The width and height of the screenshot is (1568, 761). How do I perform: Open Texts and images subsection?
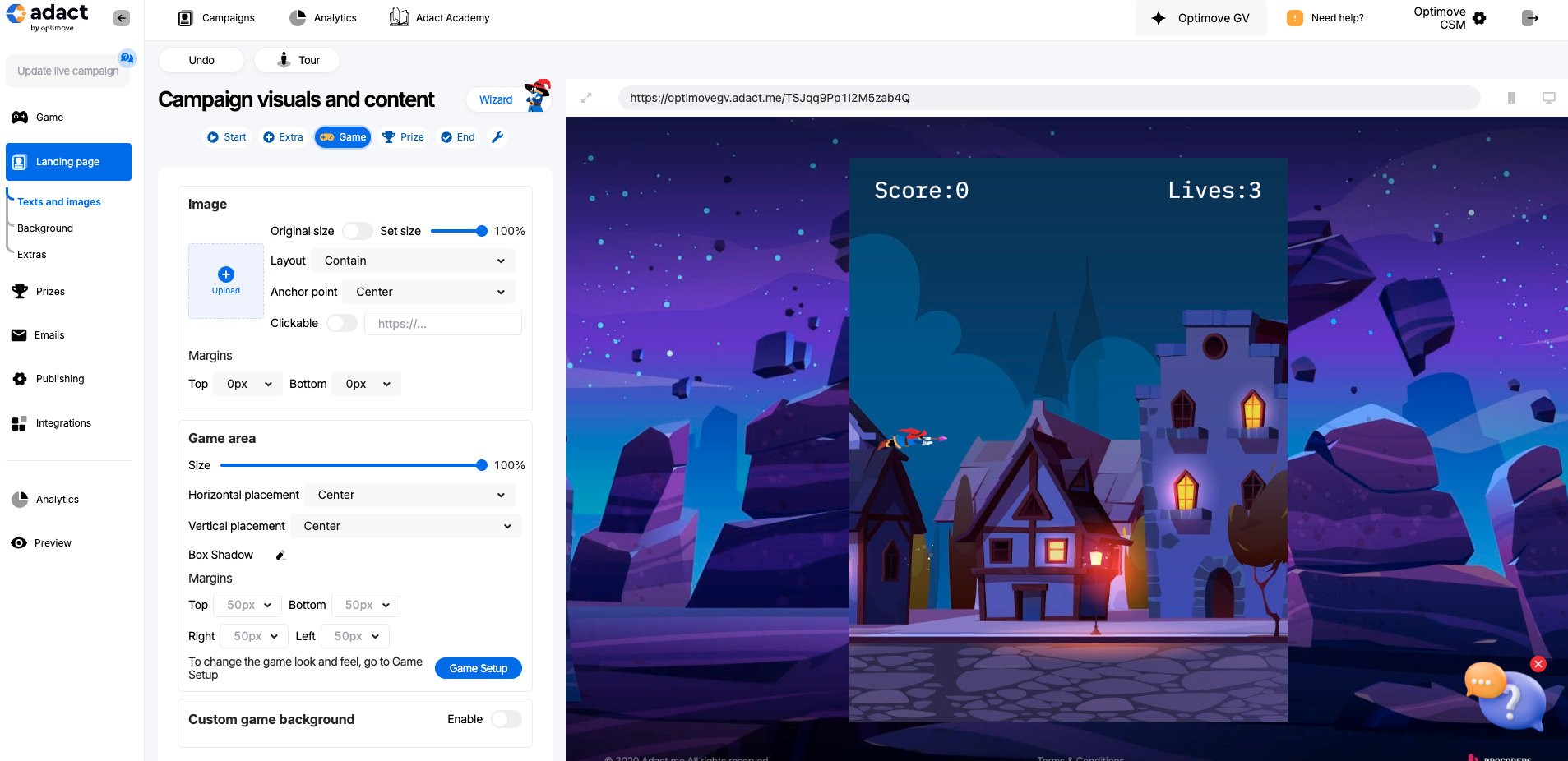[59, 202]
